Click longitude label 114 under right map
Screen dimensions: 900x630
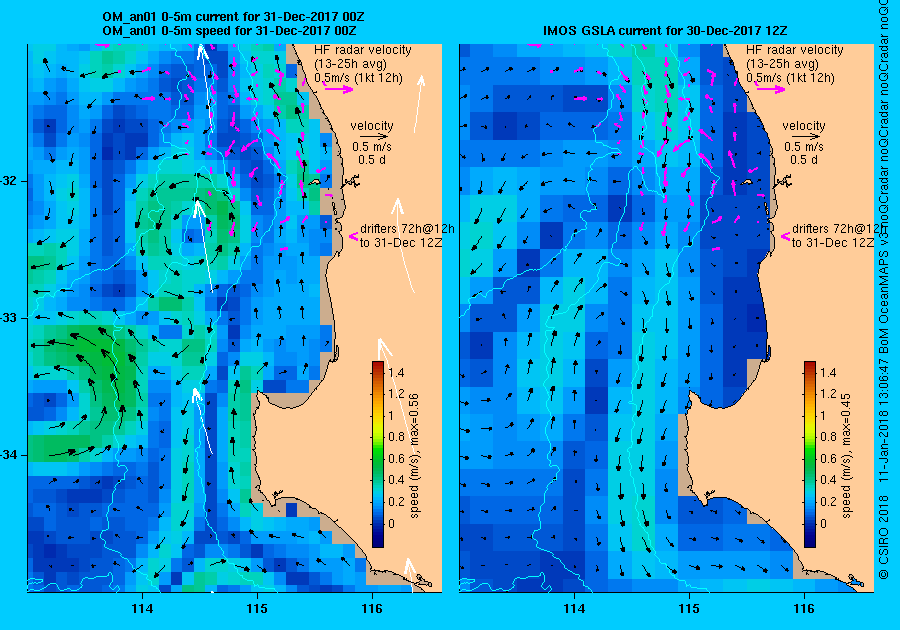coord(573,609)
